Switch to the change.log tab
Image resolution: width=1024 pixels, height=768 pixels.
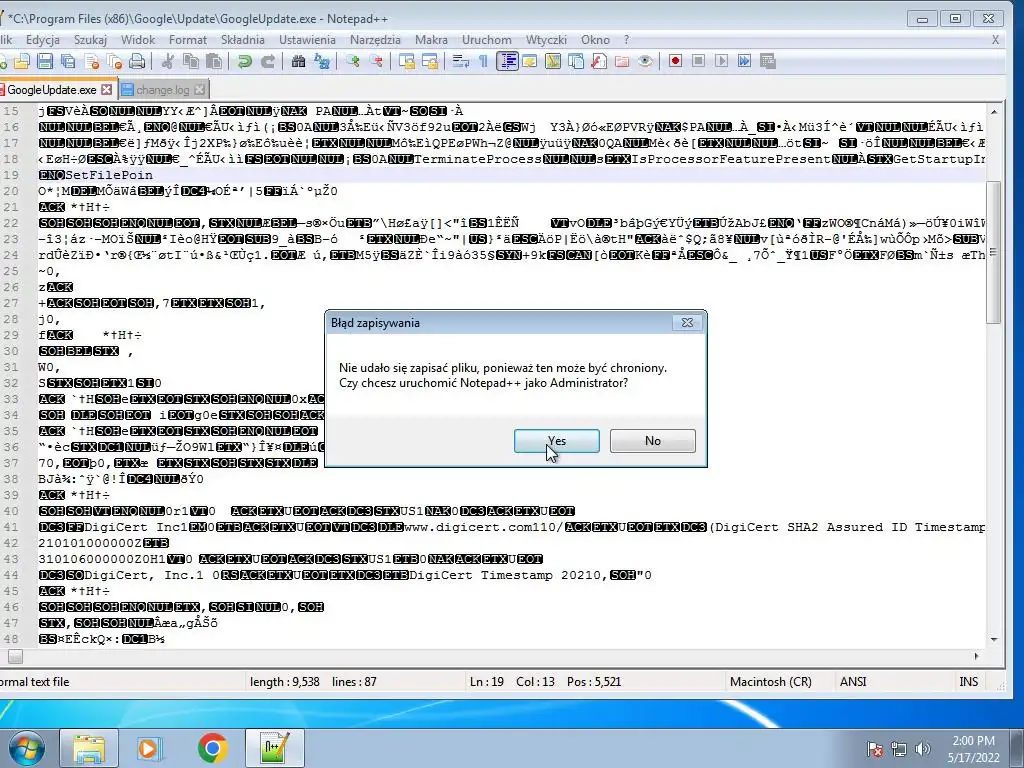coord(162,90)
